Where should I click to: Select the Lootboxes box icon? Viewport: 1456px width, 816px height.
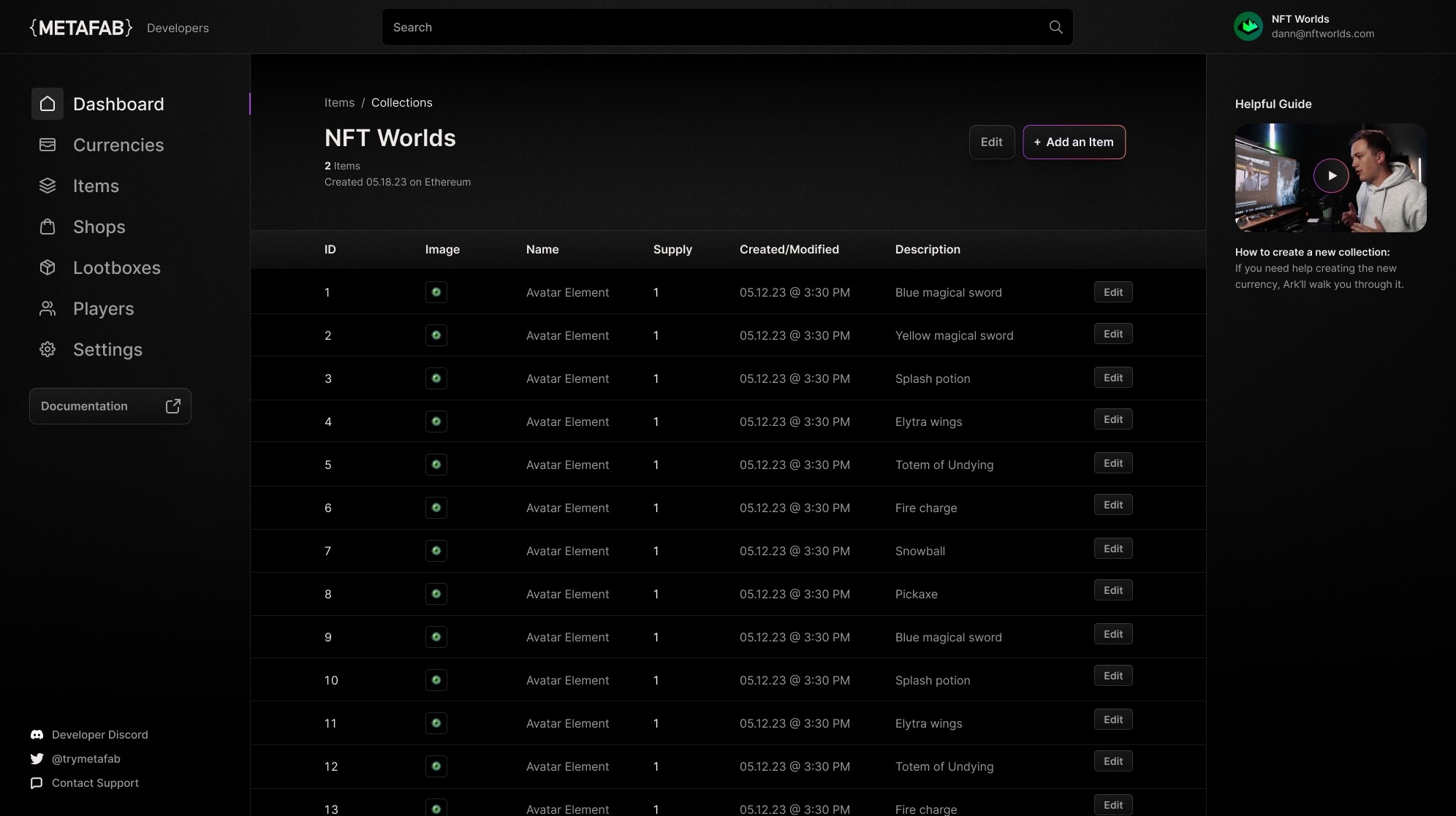tap(48, 267)
